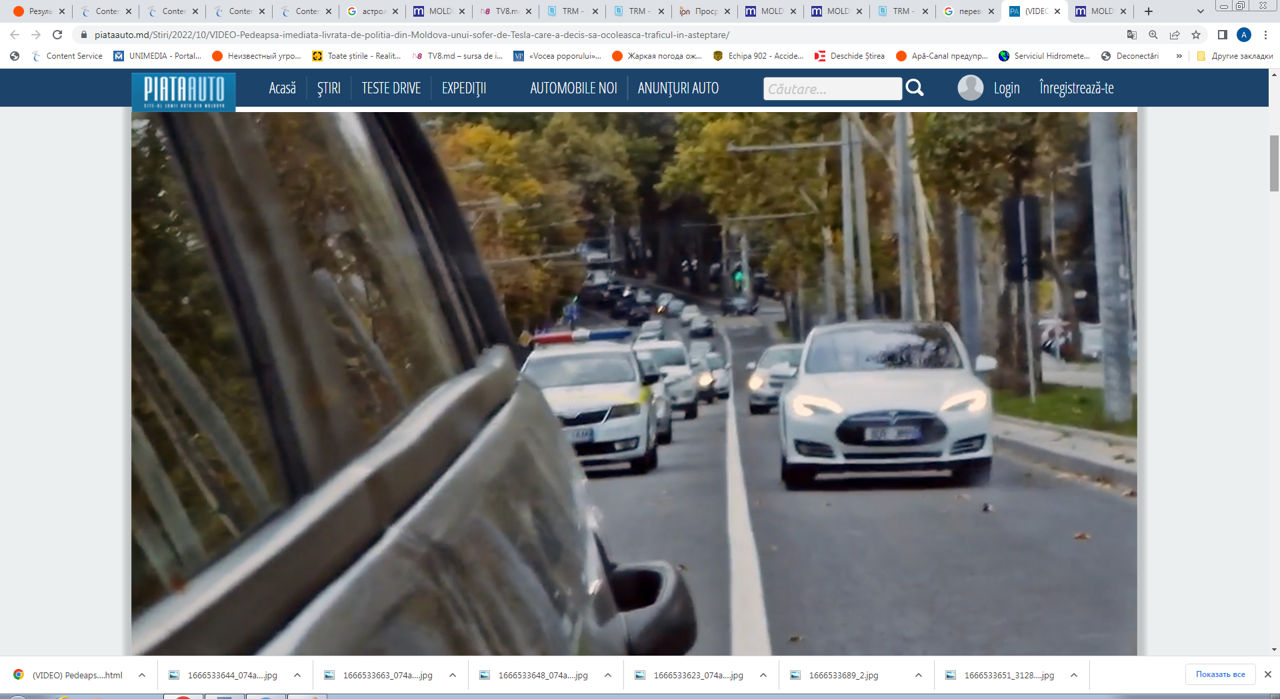Click the site search magnifier icon
The height and width of the screenshot is (699, 1280).
click(915, 88)
